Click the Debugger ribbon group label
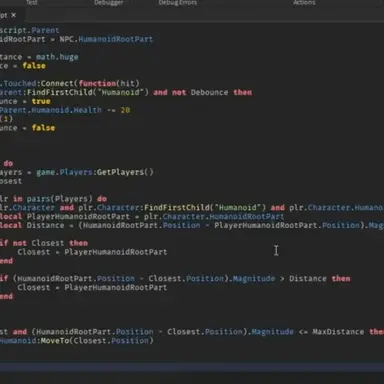384x384 pixels. (108, 3)
